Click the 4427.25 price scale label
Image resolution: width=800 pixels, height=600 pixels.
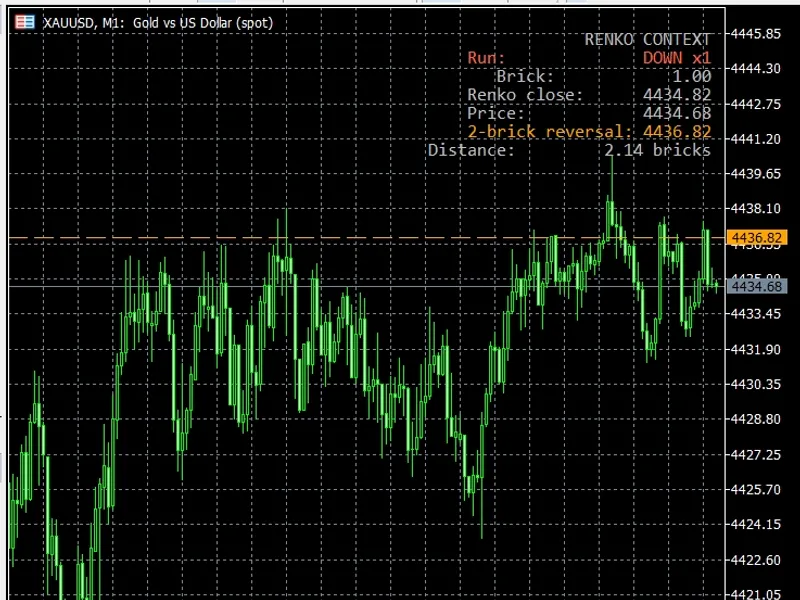click(x=756, y=455)
